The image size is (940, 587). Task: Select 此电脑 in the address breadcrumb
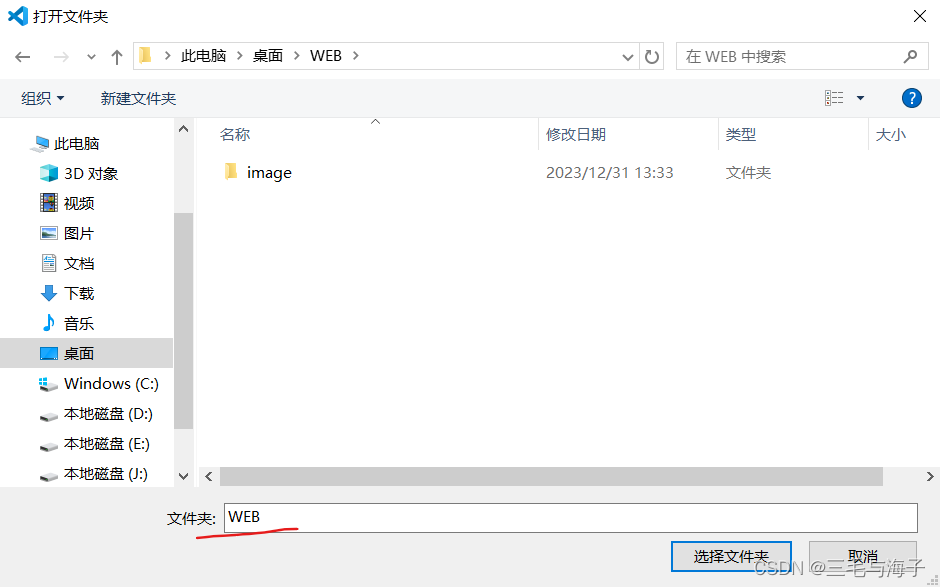(x=204, y=56)
